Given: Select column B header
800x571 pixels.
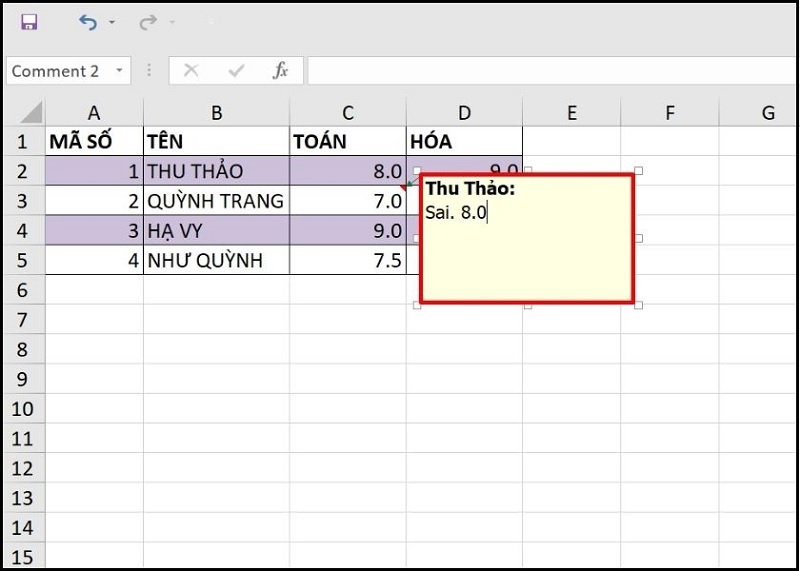Looking at the screenshot, I should pyautogui.click(x=216, y=113).
